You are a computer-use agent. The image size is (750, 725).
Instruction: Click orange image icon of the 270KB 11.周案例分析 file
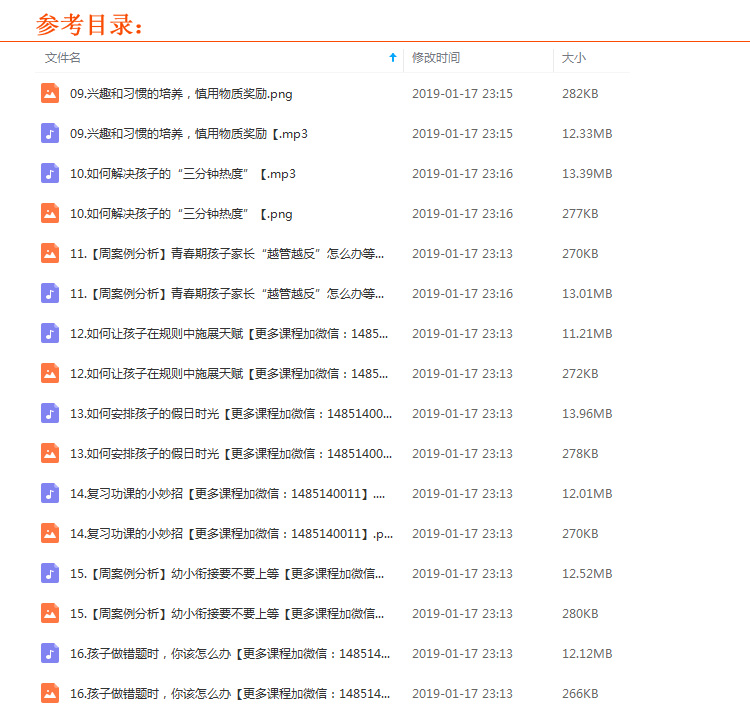click(50, 253)
